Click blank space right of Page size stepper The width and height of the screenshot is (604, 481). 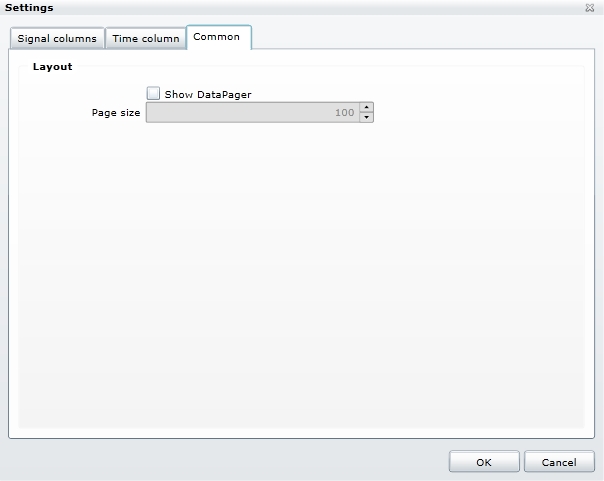tap(470, 113)
